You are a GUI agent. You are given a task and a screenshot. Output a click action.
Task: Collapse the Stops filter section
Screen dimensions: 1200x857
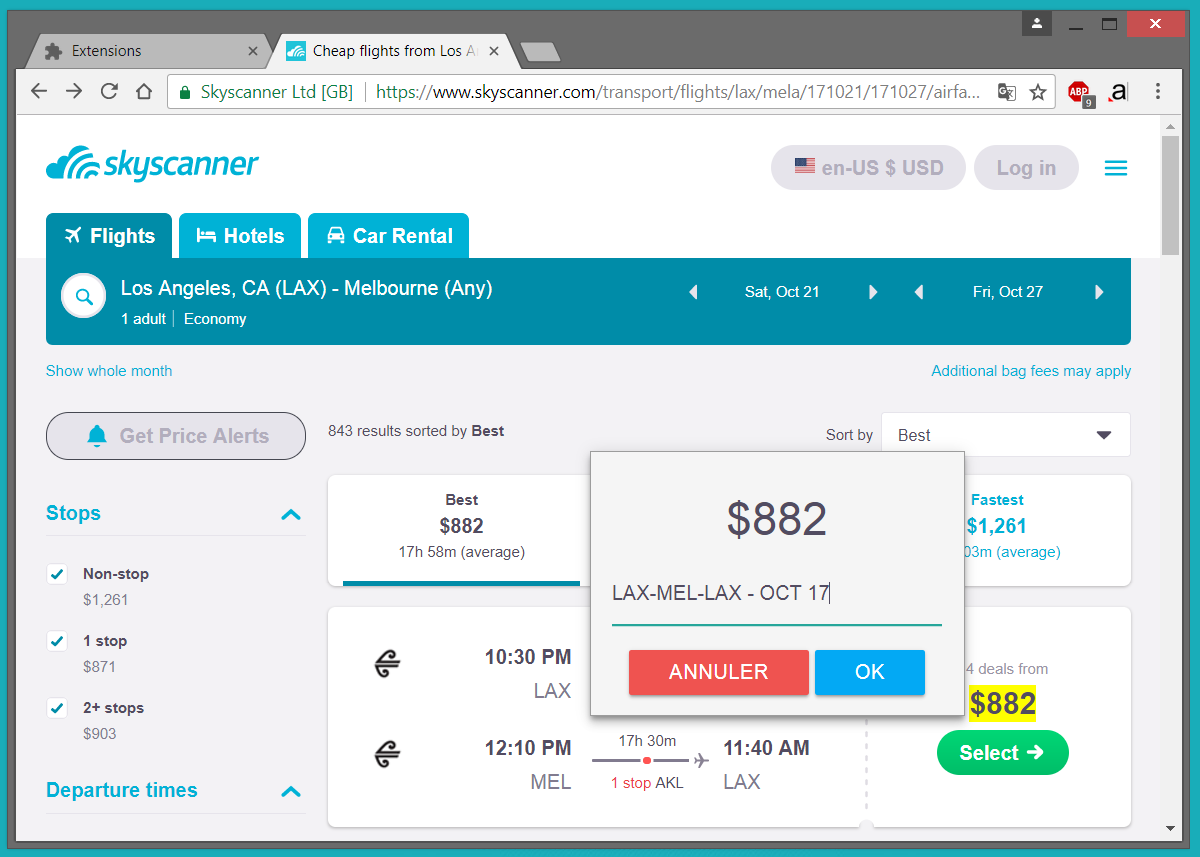click(291, 514)
